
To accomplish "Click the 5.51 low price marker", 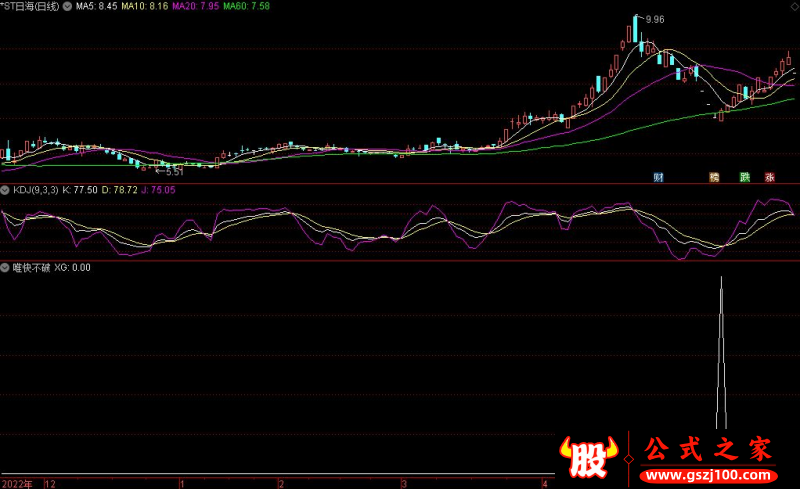I will (174, 172).
